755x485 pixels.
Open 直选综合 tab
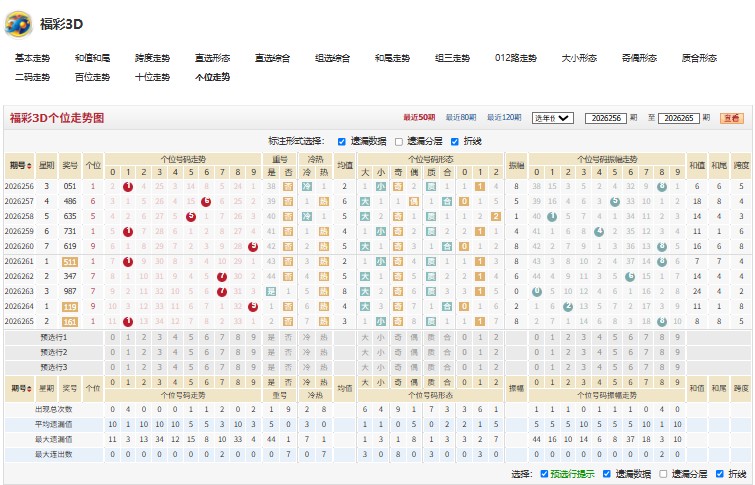tap(273, 58)
